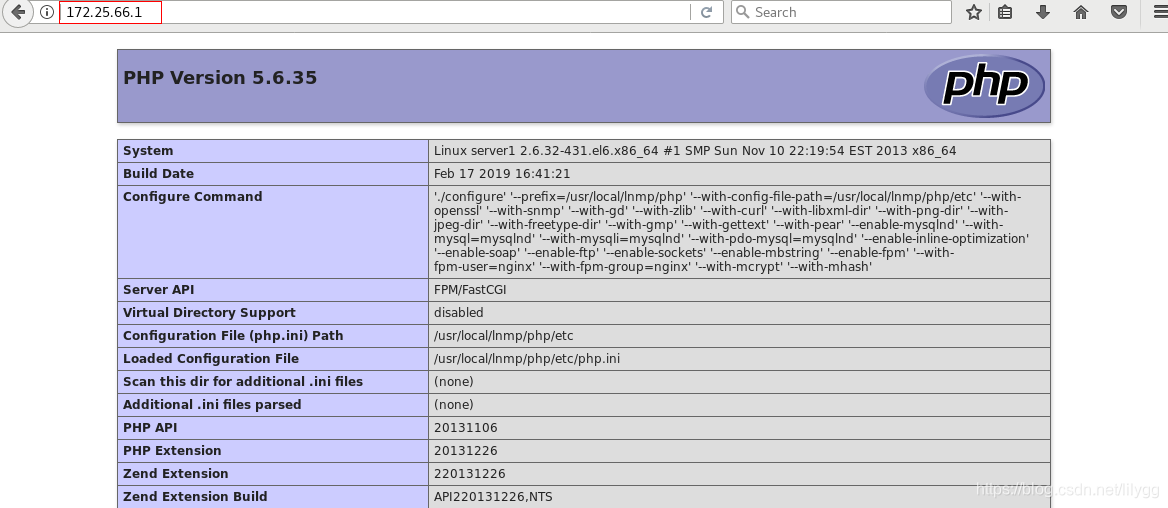Select the Feb 17 2019 16:41:21 value
1168x508 pixels.
(502, 174)
